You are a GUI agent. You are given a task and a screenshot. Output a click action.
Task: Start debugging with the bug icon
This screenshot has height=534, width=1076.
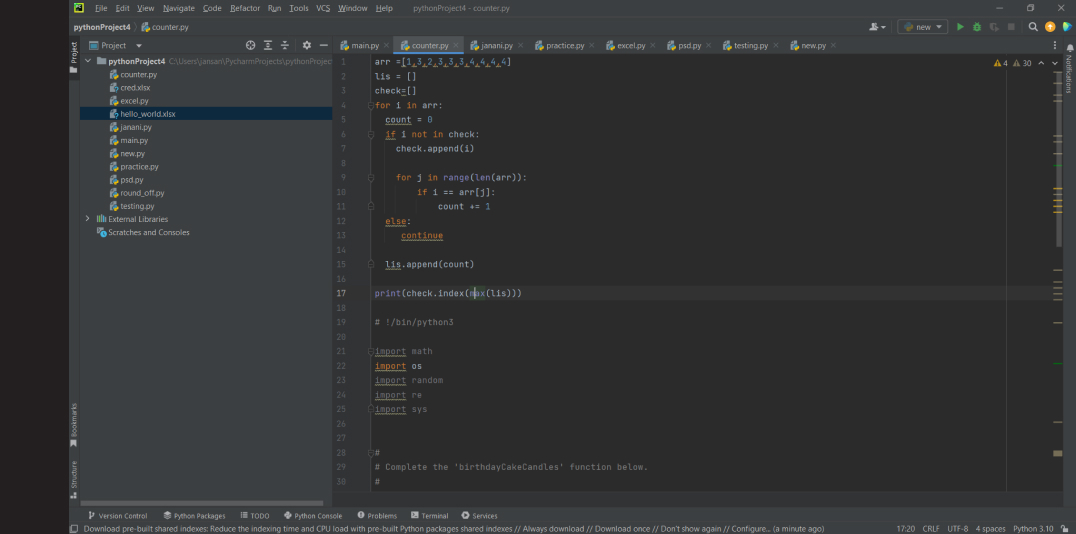(976, 27)
